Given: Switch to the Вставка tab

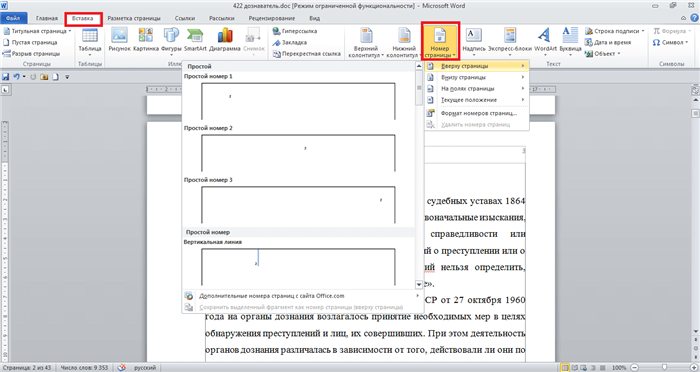Looking at the screenshot, I should tap(83, 18).
